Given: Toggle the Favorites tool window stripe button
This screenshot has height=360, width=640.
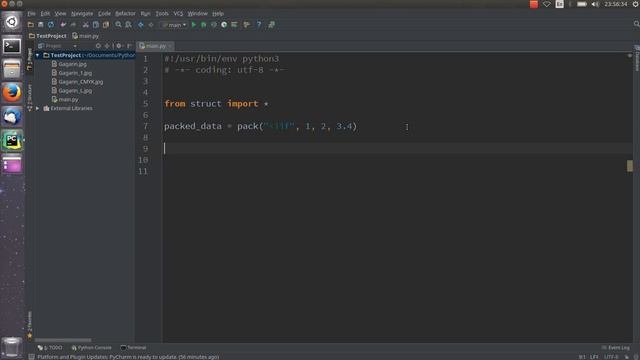Looking at the screenshot, I should pyautogui.click(x=30, y=325).
